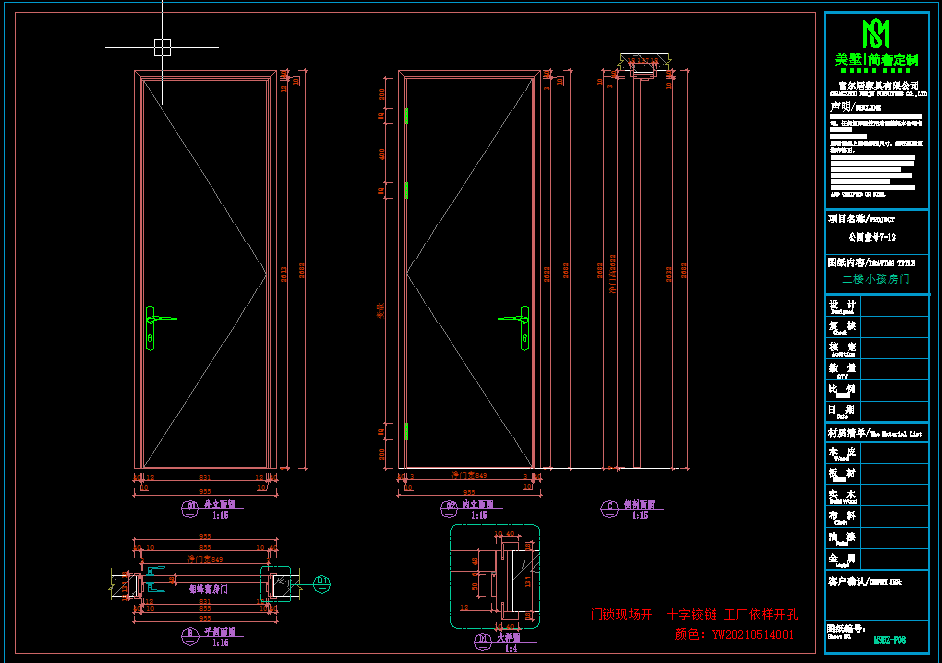Click the green door handle on right elevation
This screenshot has height=663, width=942.
tap(518, 319)
